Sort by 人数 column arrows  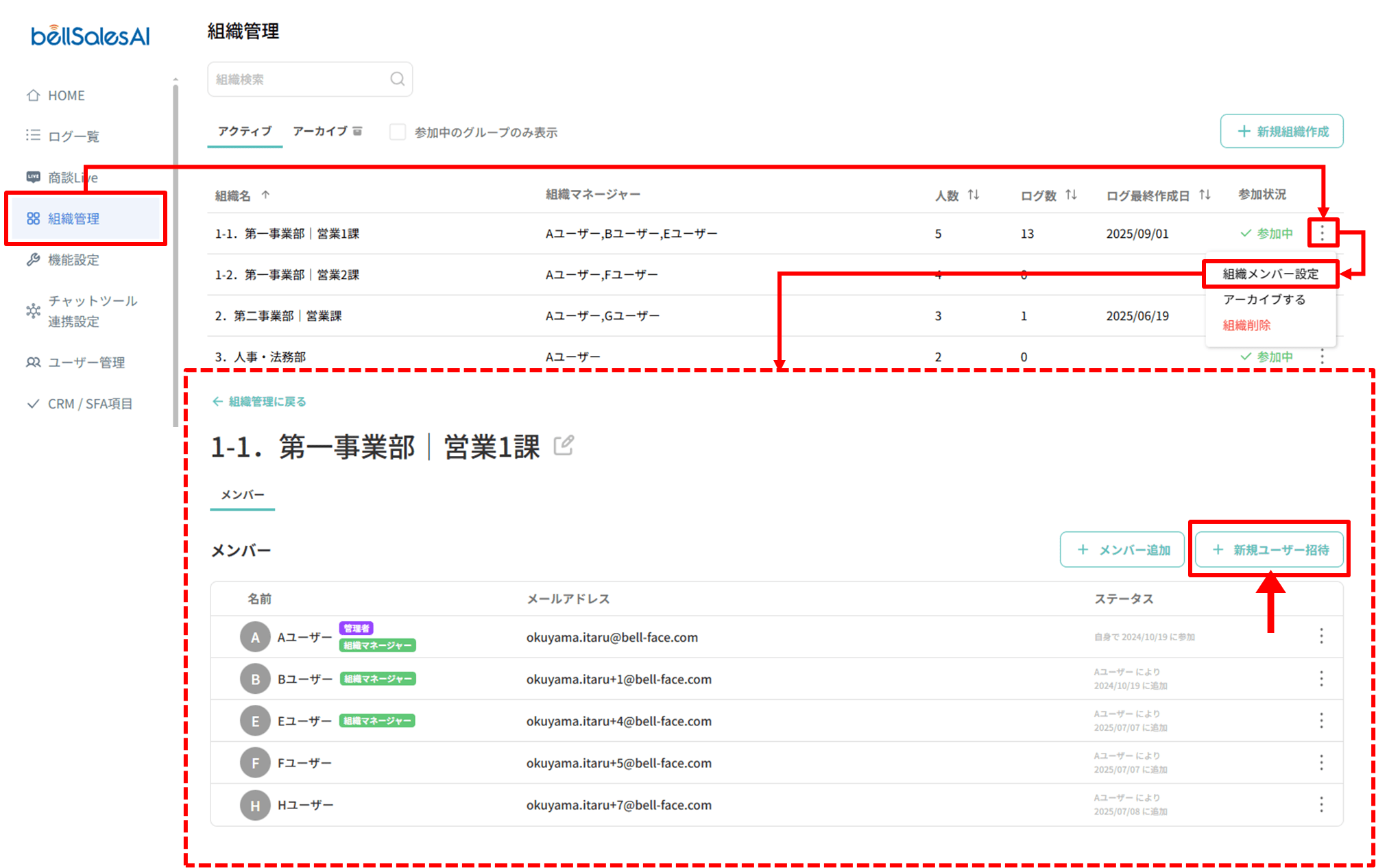[x=974, y=195]
